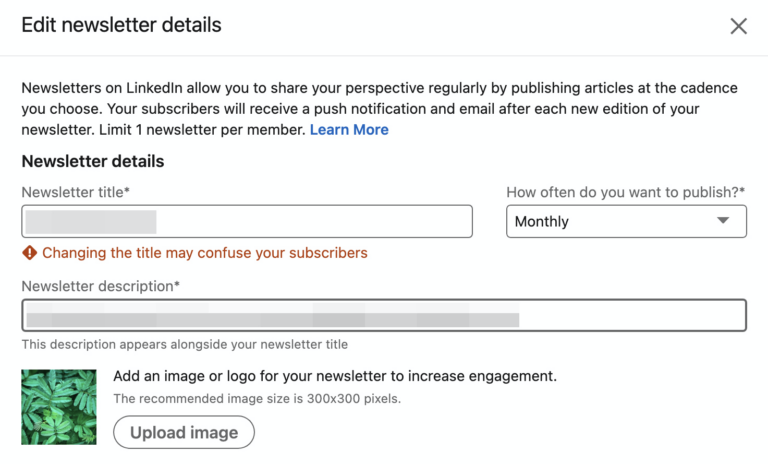Click the recommended 300x300 image size note

257,399
